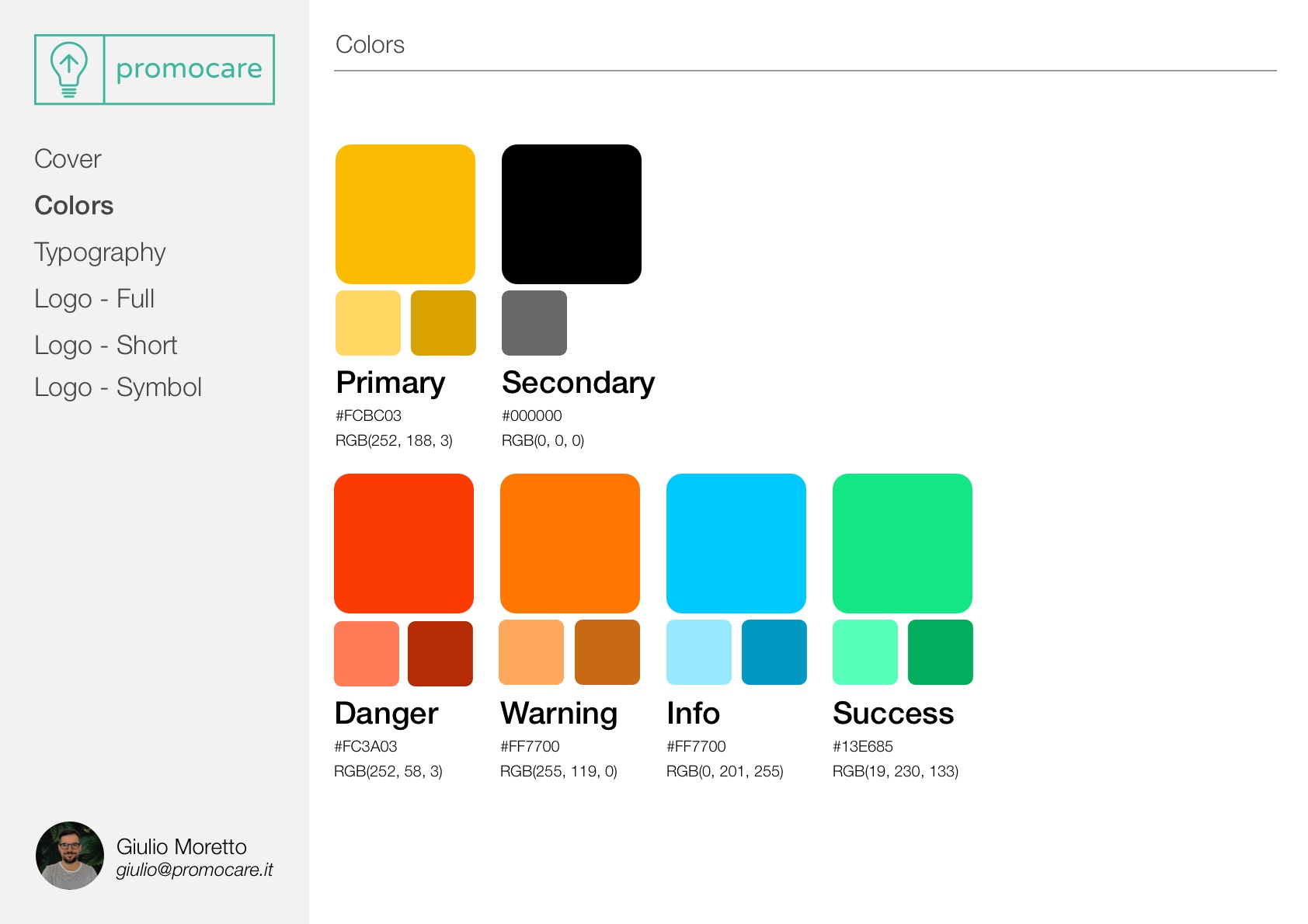Viewport: 1308px width, 924px height.
Task: Select the large cyan Info swatch
Action: (736, 544)
